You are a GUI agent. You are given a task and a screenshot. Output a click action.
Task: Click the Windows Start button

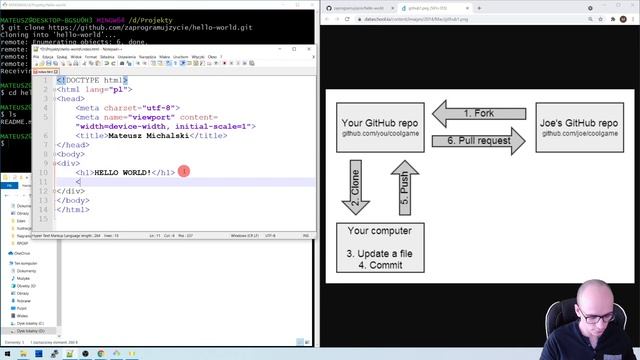[7, 354]
